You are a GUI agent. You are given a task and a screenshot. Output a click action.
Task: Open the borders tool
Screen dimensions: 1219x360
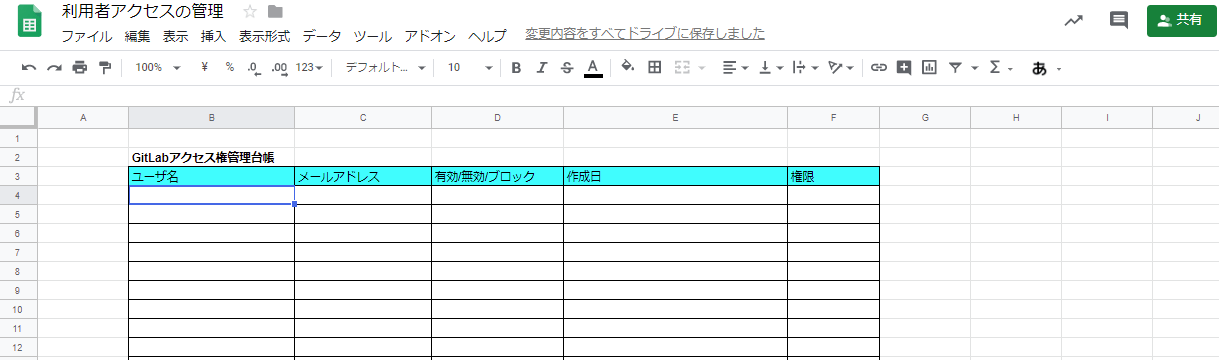click(655, 68)
